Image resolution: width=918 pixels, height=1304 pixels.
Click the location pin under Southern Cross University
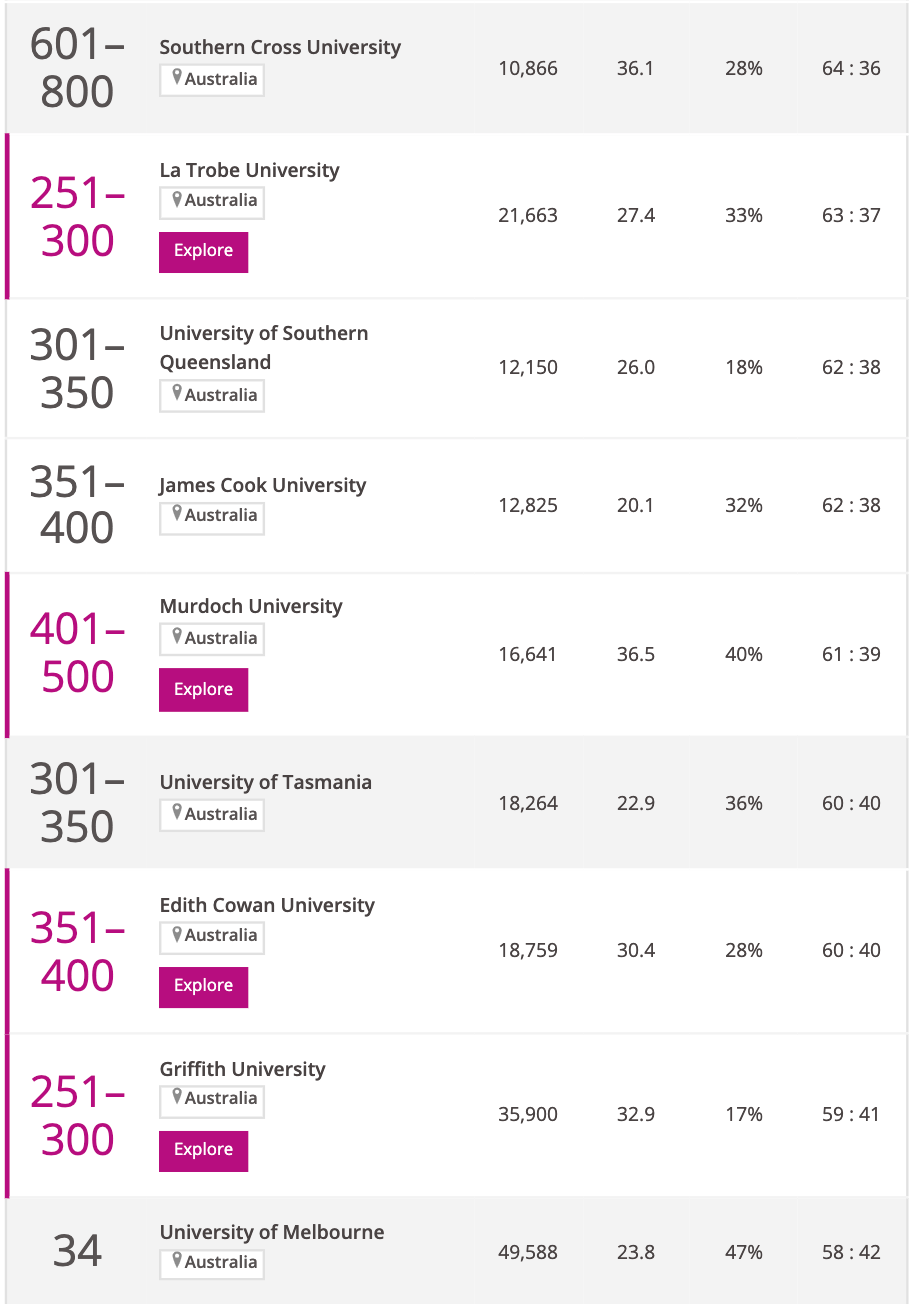point(177,79)
